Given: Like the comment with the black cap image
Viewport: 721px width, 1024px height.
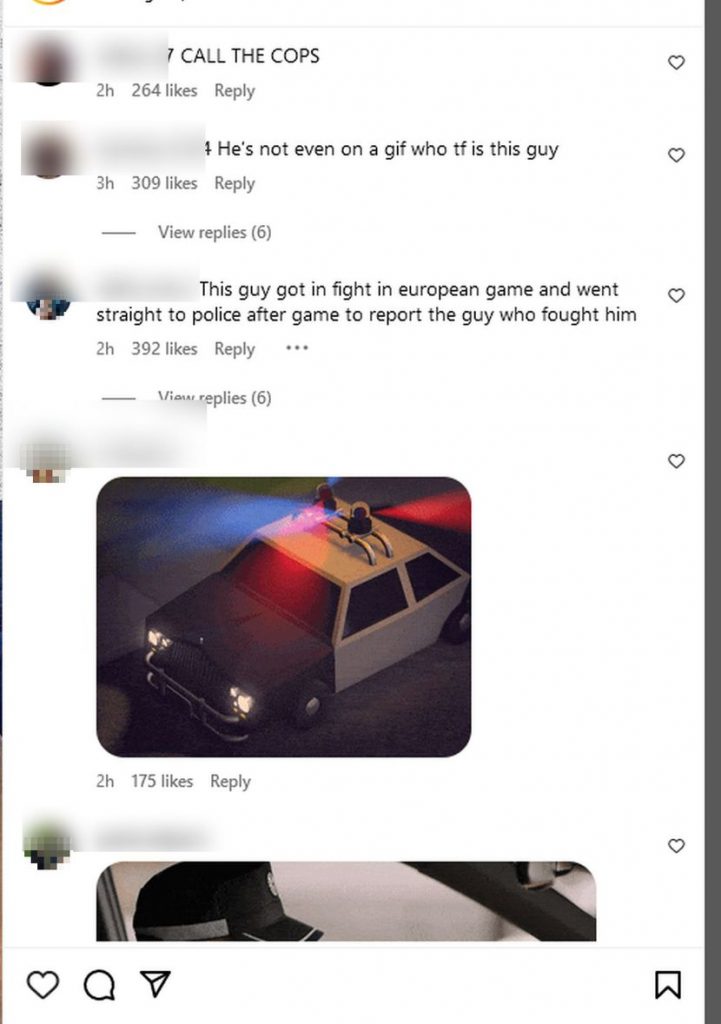Looking at the screenshot, I should click(677, 846).
